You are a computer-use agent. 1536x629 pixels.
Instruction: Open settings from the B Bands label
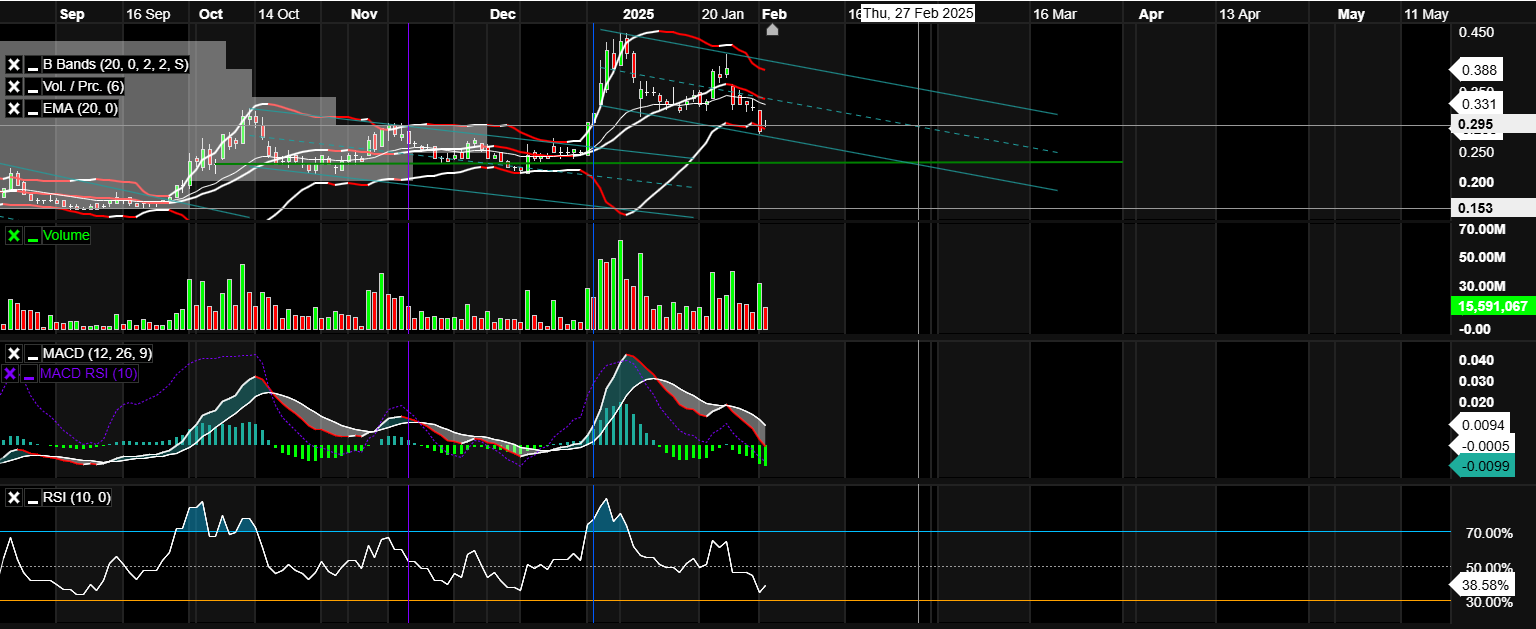click(115, 65)
